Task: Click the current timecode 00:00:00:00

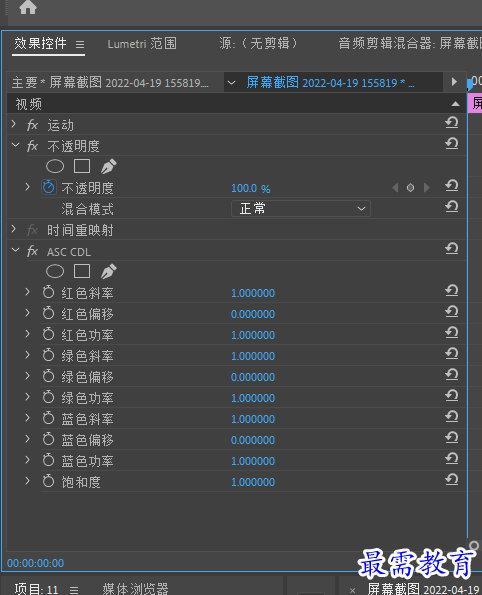Action: tap(35, 563)
